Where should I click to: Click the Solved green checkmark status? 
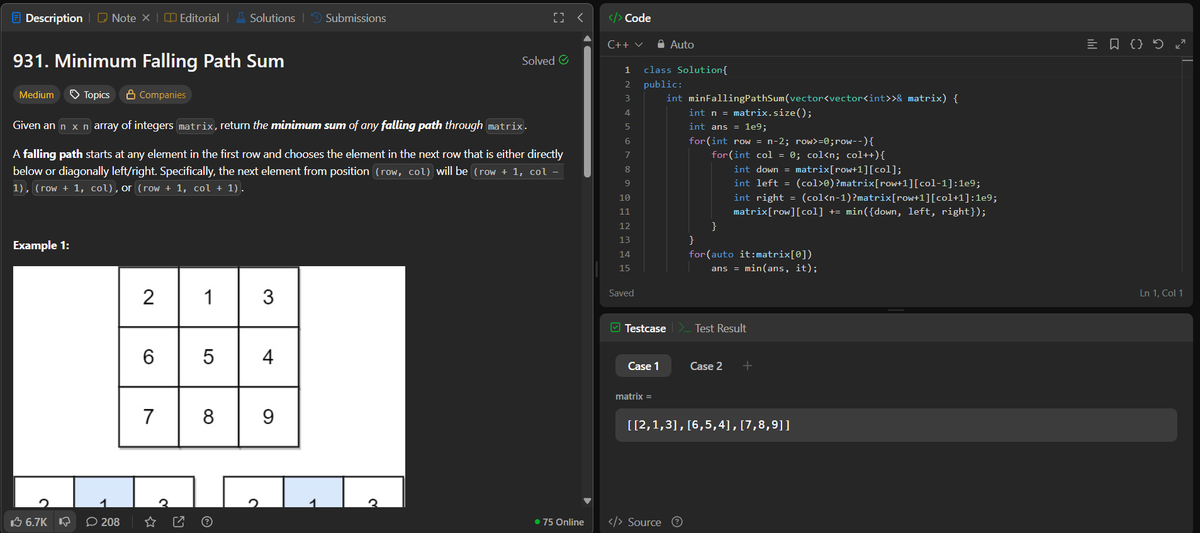point(545,61)
